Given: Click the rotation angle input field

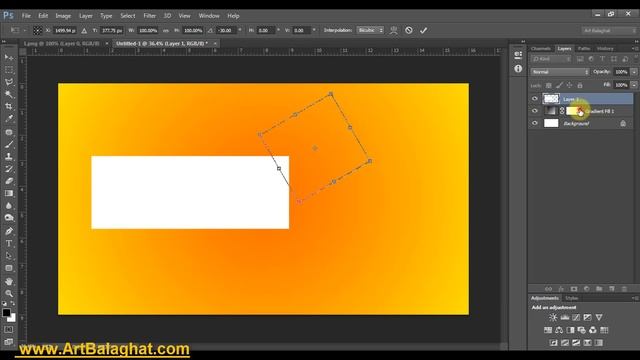Looking at the screenshot, I should point(226,31).
